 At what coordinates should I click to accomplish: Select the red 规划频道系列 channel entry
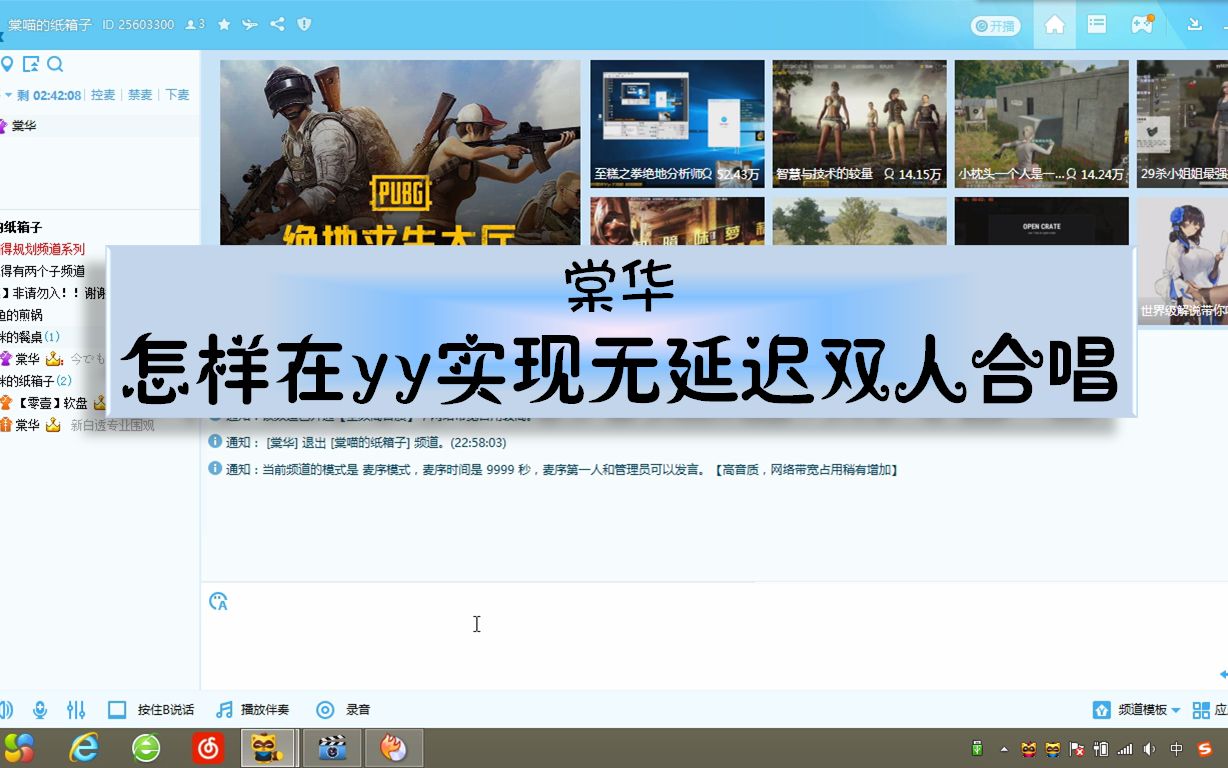(43, 249)
